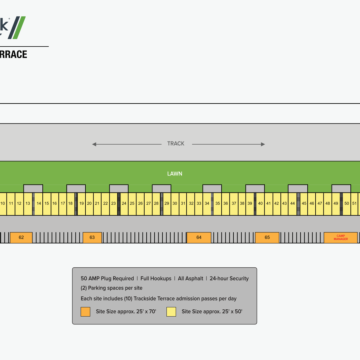
Task: Select orange site 64
Action: click(x=199, y=238)
